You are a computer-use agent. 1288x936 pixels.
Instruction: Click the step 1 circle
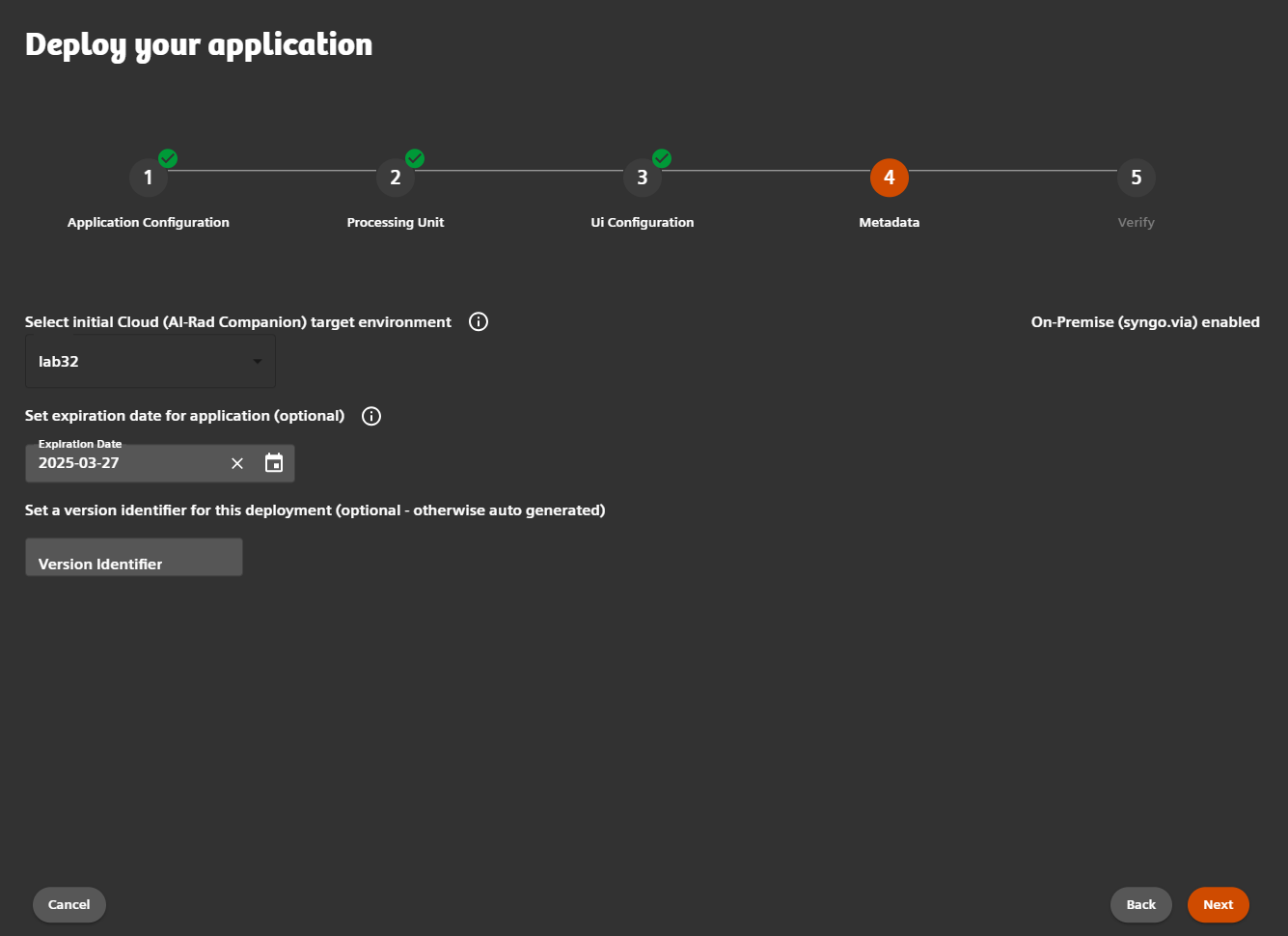[148, 178]
